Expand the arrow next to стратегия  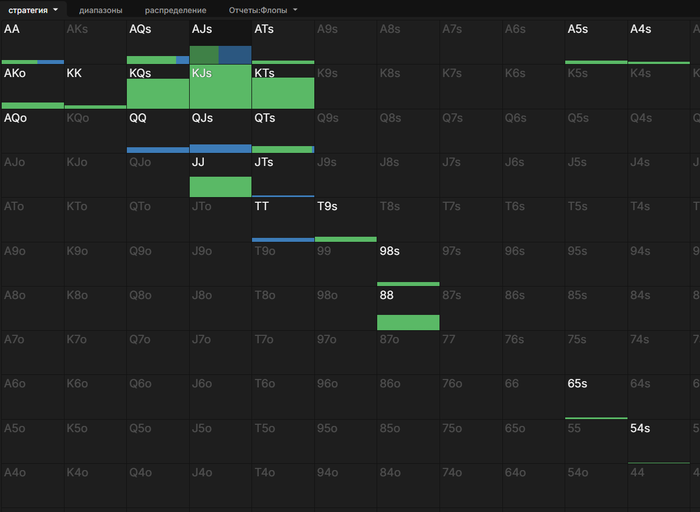pyautogui.click(x=55, y=10)
